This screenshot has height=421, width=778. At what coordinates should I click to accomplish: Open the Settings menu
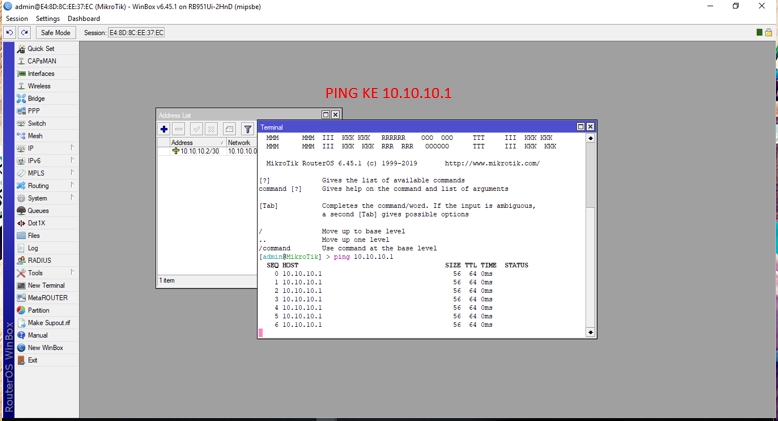(48, 18)
